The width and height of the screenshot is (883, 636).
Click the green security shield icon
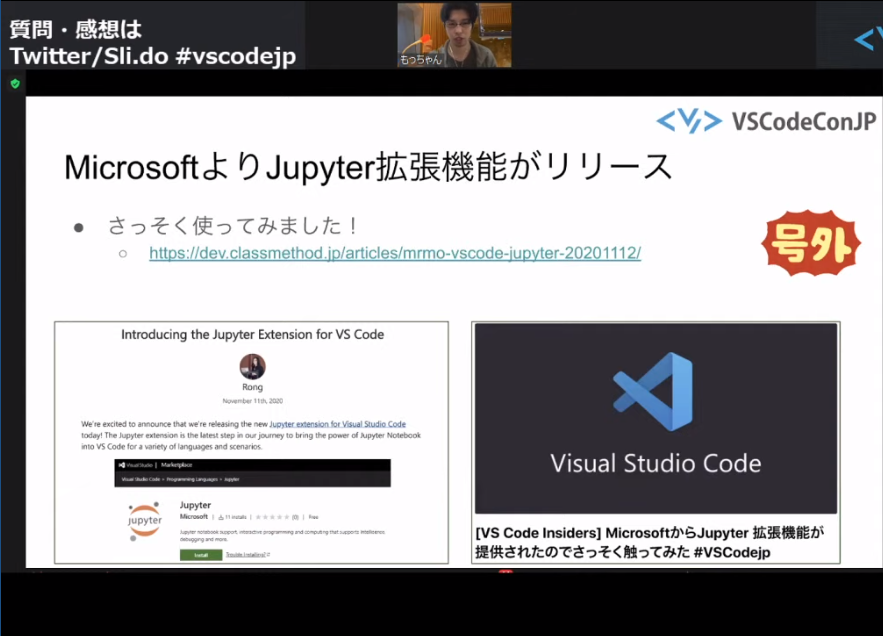pyautogui.click(x=15, y=84)
